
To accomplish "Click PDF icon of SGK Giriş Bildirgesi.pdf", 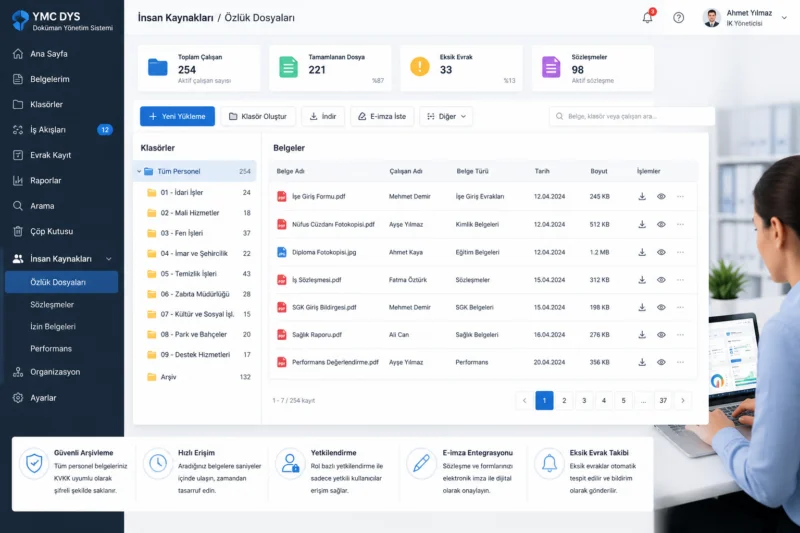I will coord(282,308).
